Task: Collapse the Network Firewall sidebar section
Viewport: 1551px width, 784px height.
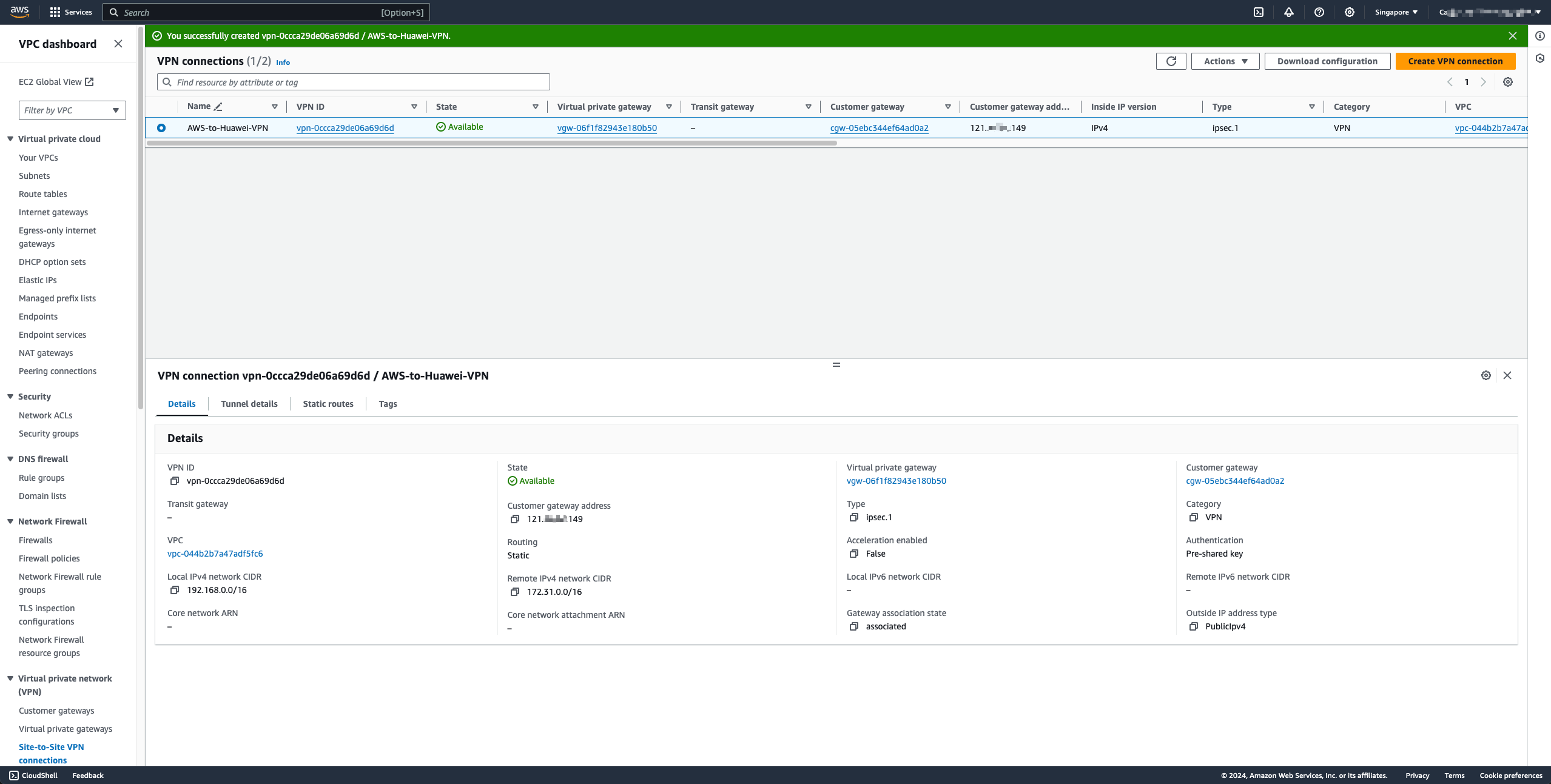Action: [x=10, y=521]
